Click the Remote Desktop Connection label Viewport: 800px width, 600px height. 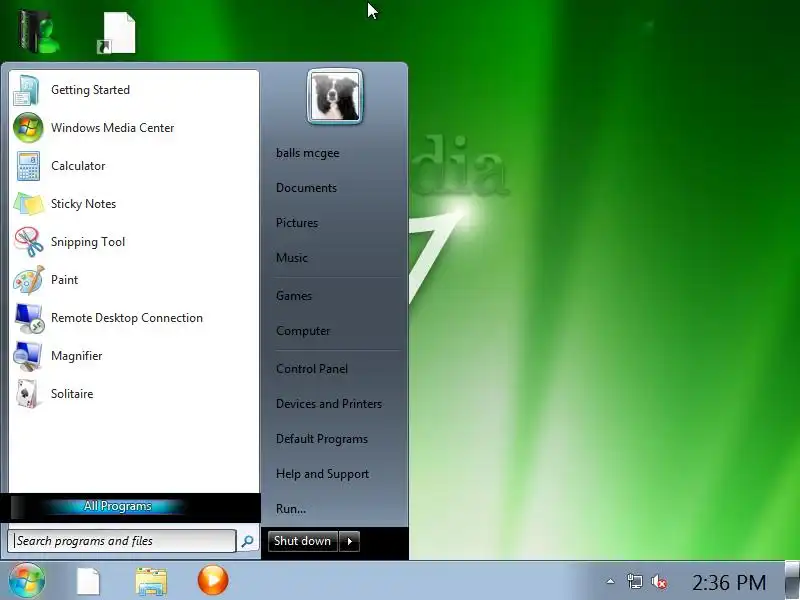pos(127,318)
